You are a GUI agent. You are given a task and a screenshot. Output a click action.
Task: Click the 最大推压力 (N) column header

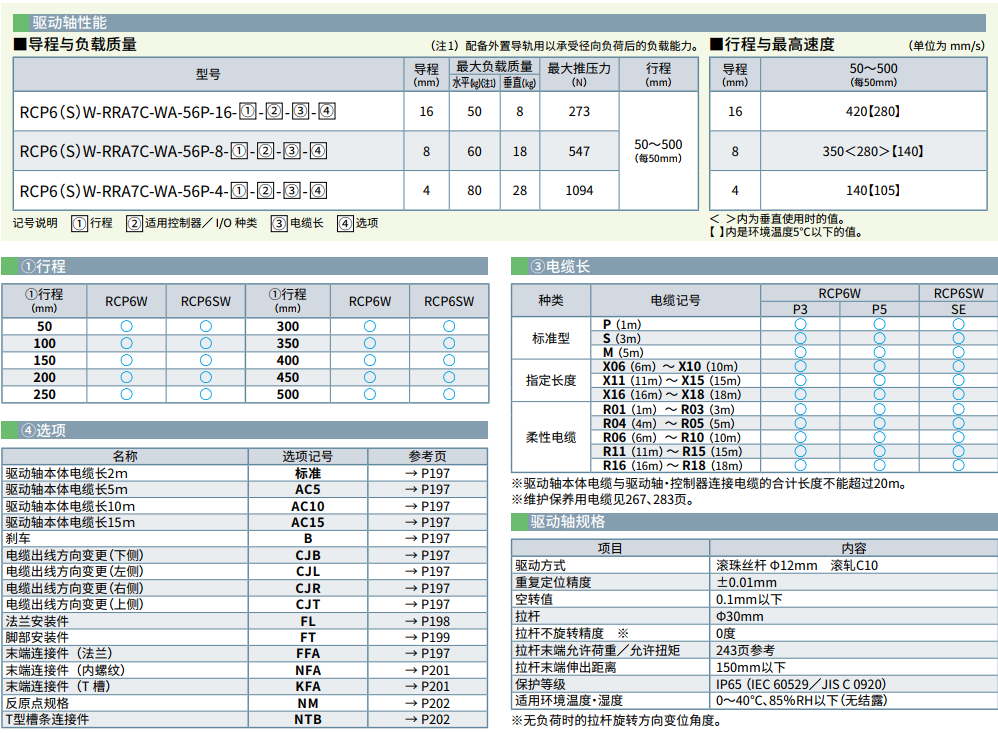(x=579, y=74)
